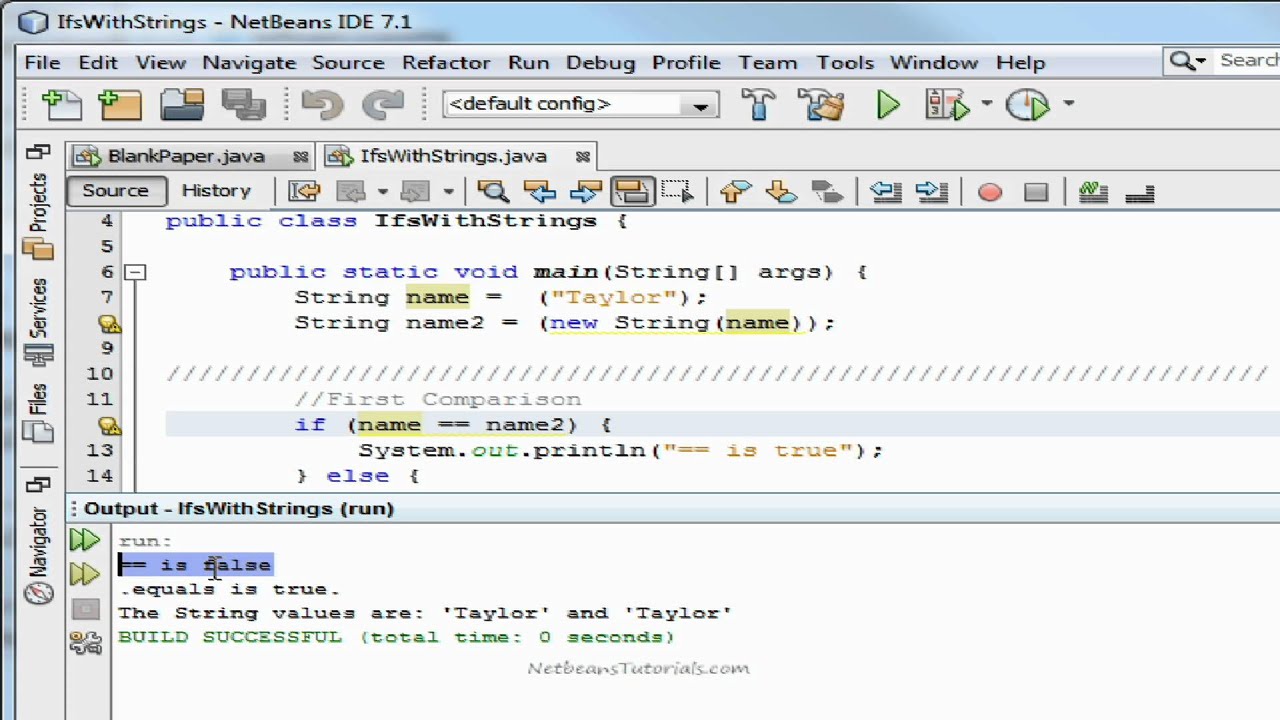Click in the quick Search field

coord(1247,61)
